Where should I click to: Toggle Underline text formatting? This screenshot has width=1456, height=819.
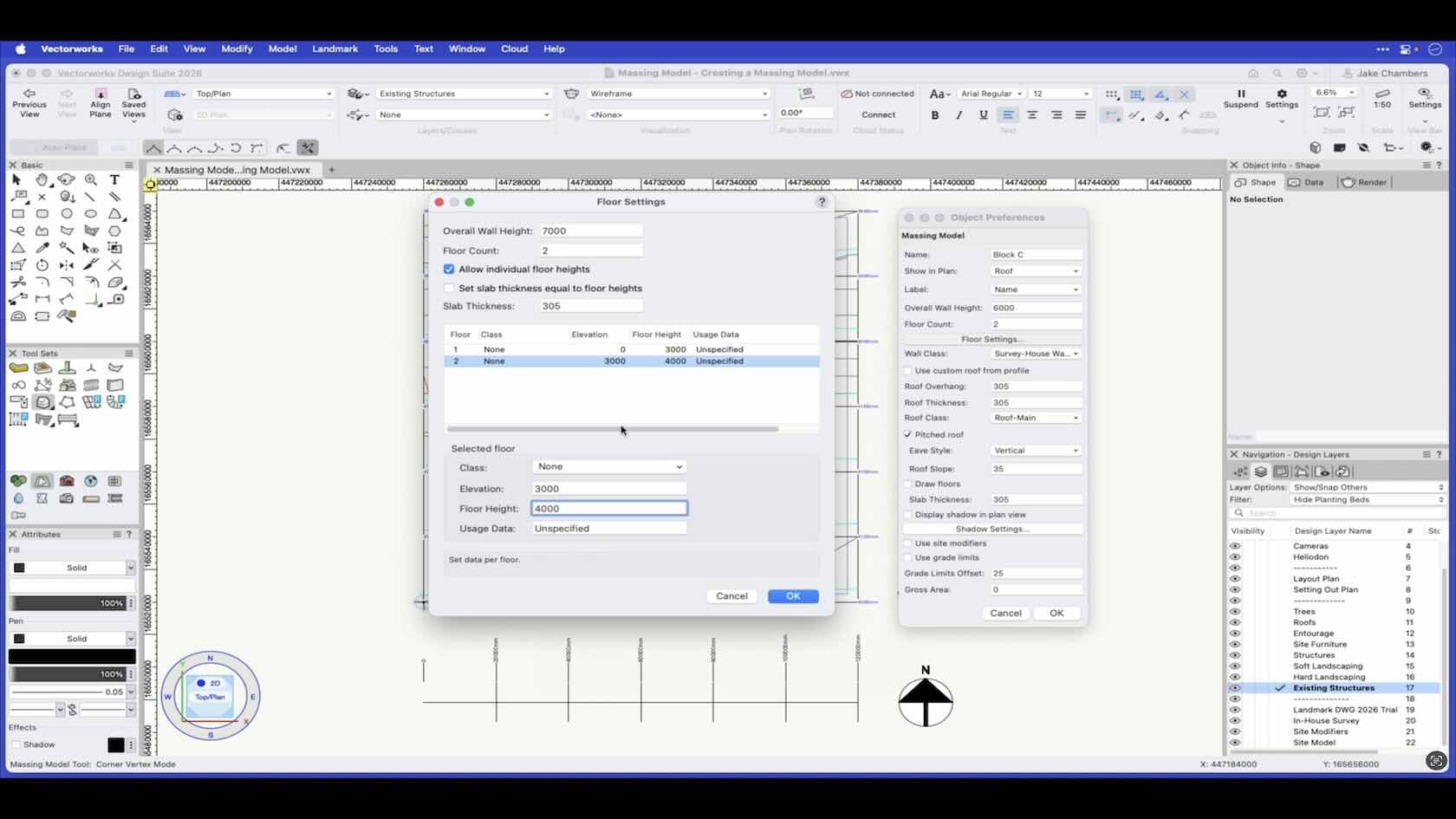click(983, 114)
